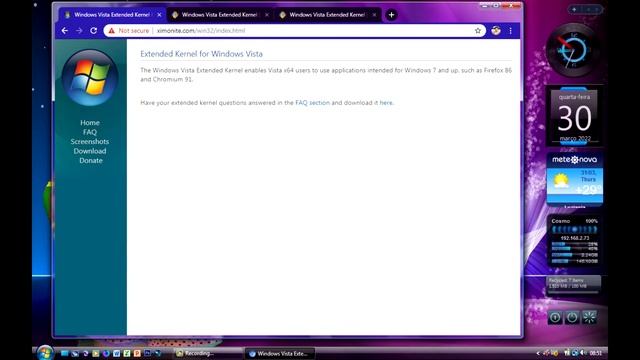Launch Word from the quick launch bar
This screenshot has width=640, height=360.
pos(116,353)
